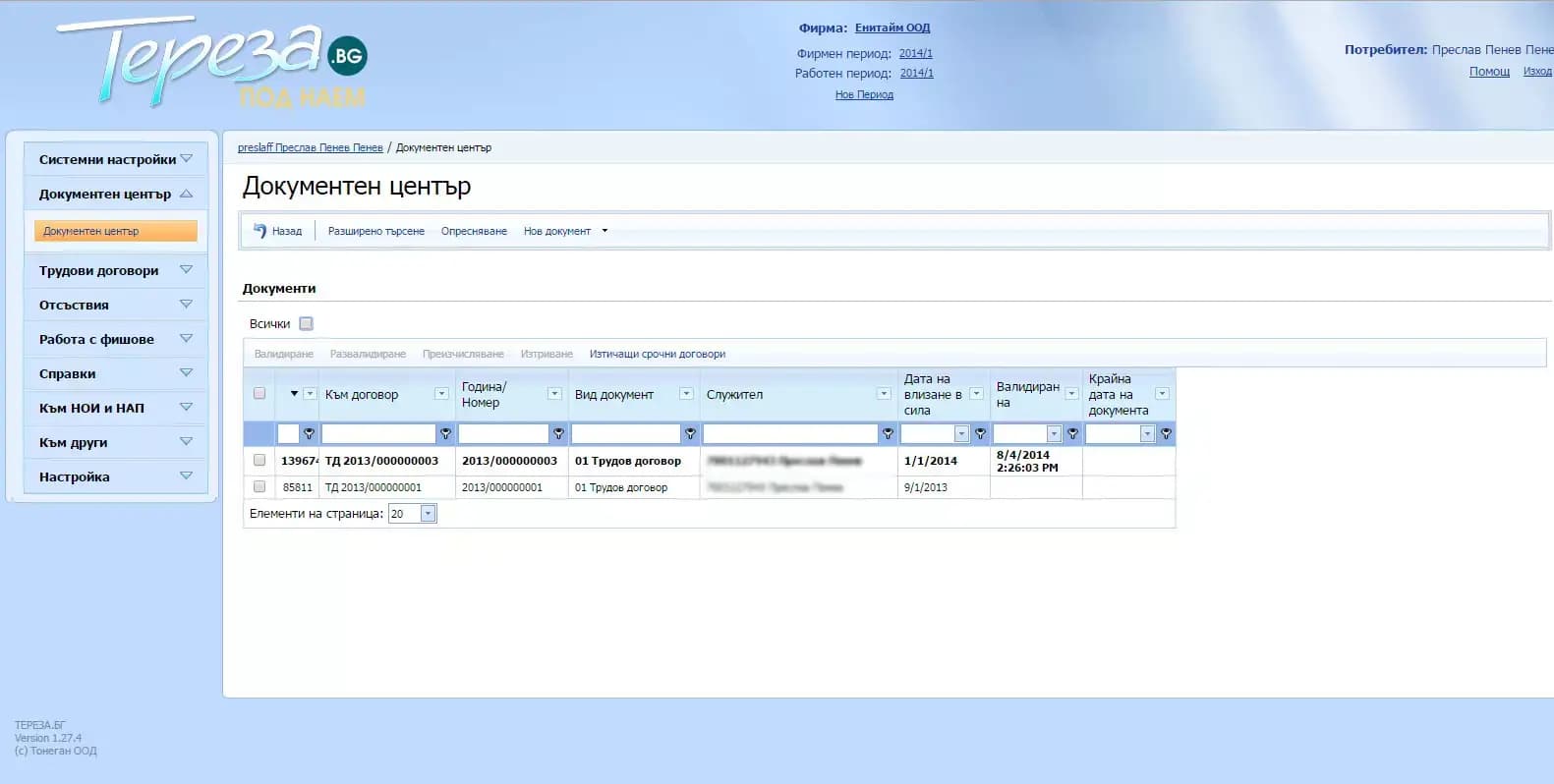Open Ентайм ООД company link
The image size is (1554, 784).
[892, 28]
